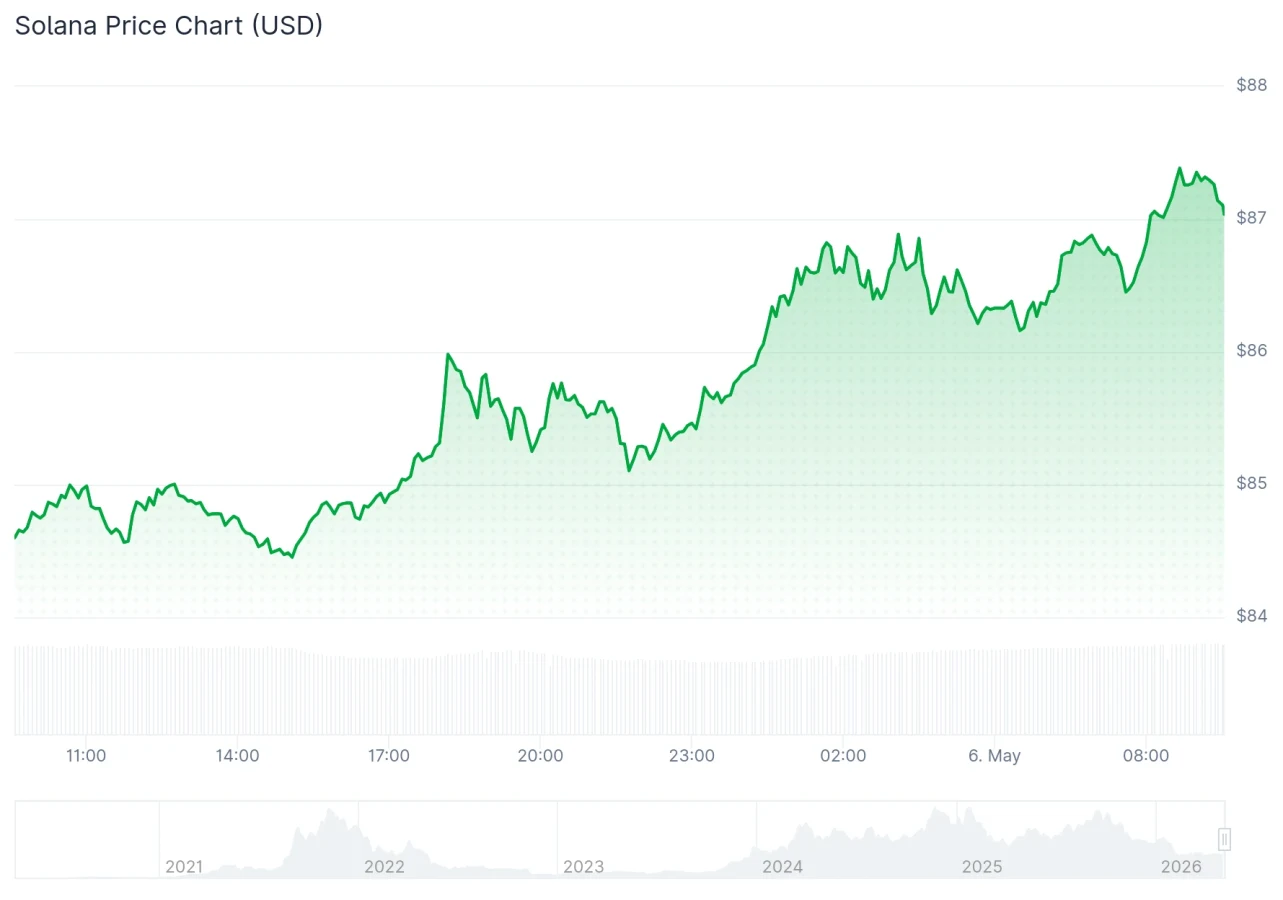Click the $88 price axis label
This screenshot has height=900, width=1283.
coord(1252,85)
